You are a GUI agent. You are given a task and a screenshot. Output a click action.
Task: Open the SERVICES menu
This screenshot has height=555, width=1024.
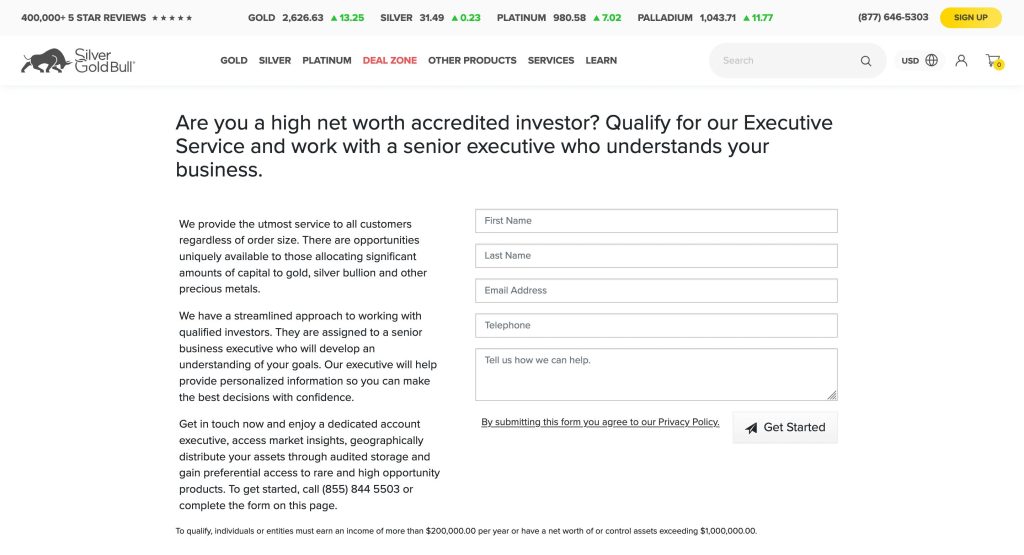point(551,61)
